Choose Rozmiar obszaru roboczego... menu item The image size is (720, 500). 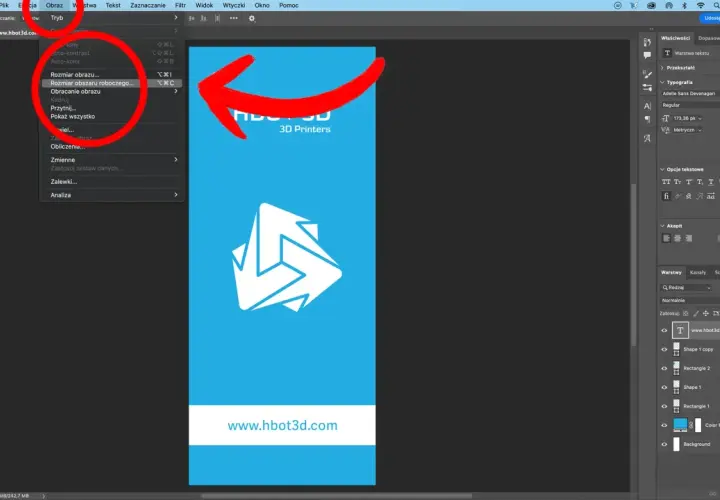tap(112, 83)
